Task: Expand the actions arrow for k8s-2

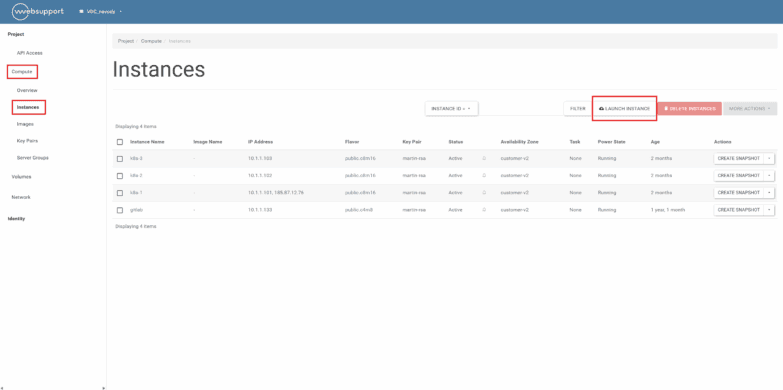Action: pyautogui.click(x=769, y=175)
